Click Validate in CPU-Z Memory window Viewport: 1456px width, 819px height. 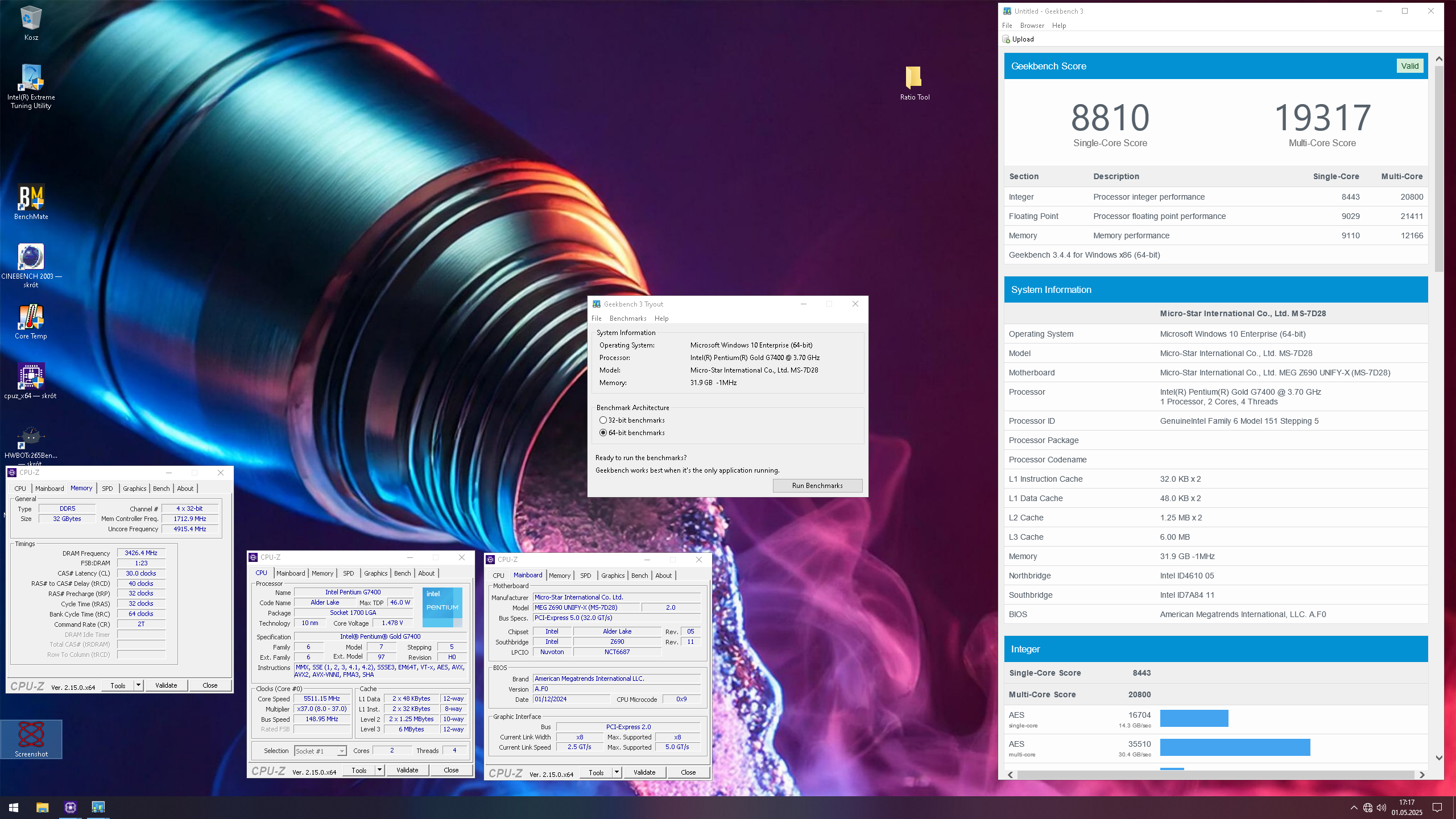[166, 685]
